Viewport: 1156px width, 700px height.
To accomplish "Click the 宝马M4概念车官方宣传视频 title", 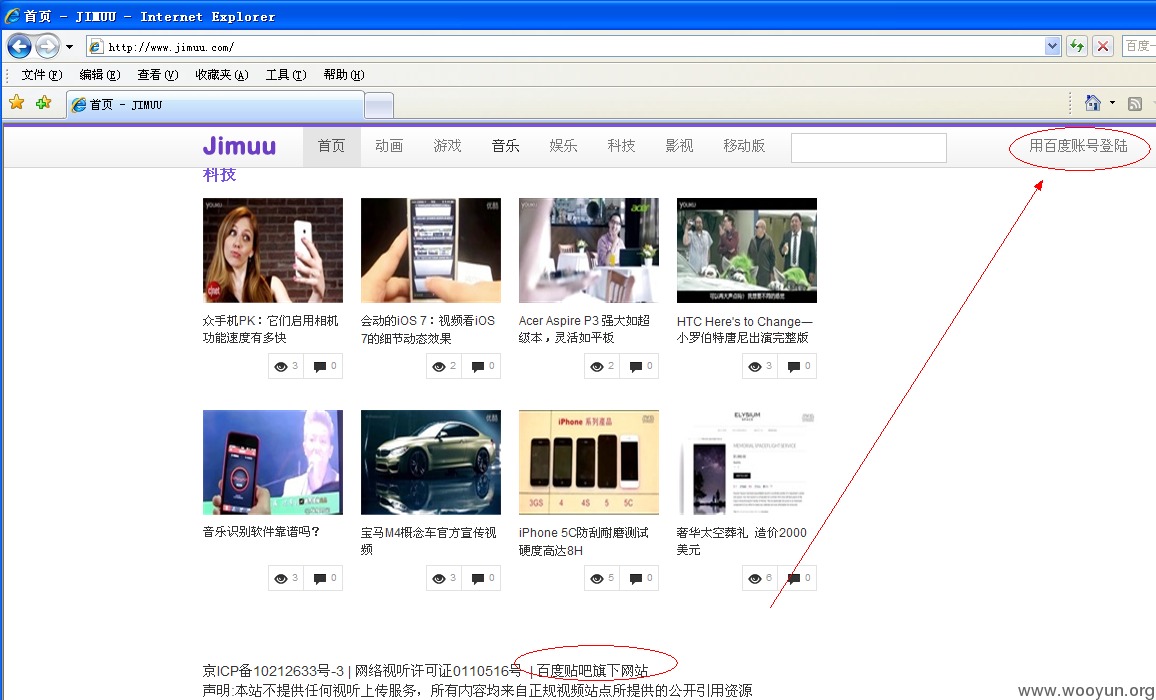I will (428, 541).
